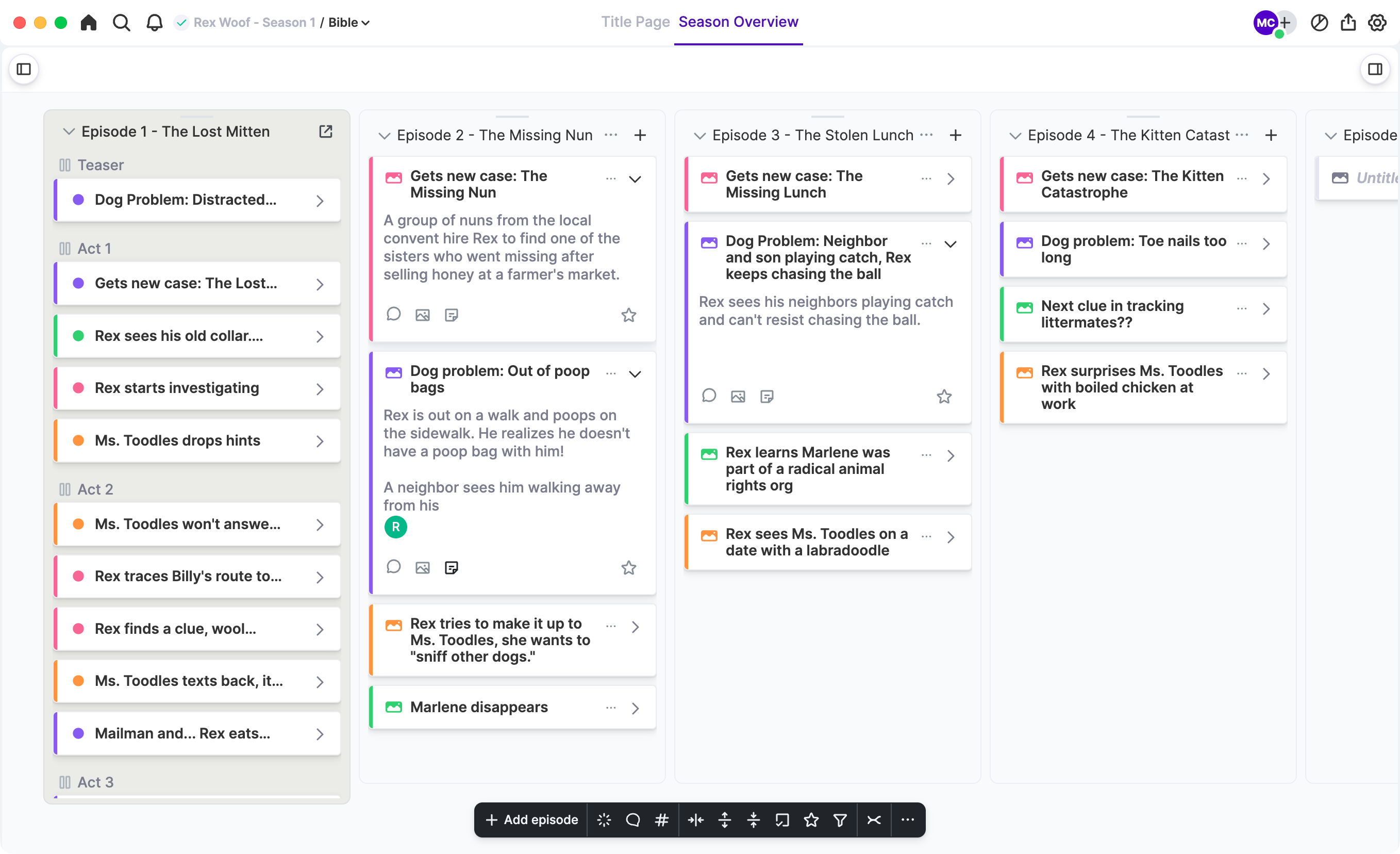Click image icon on Missing Nun card
The image size is (1400, 854).
click(422, 315)
